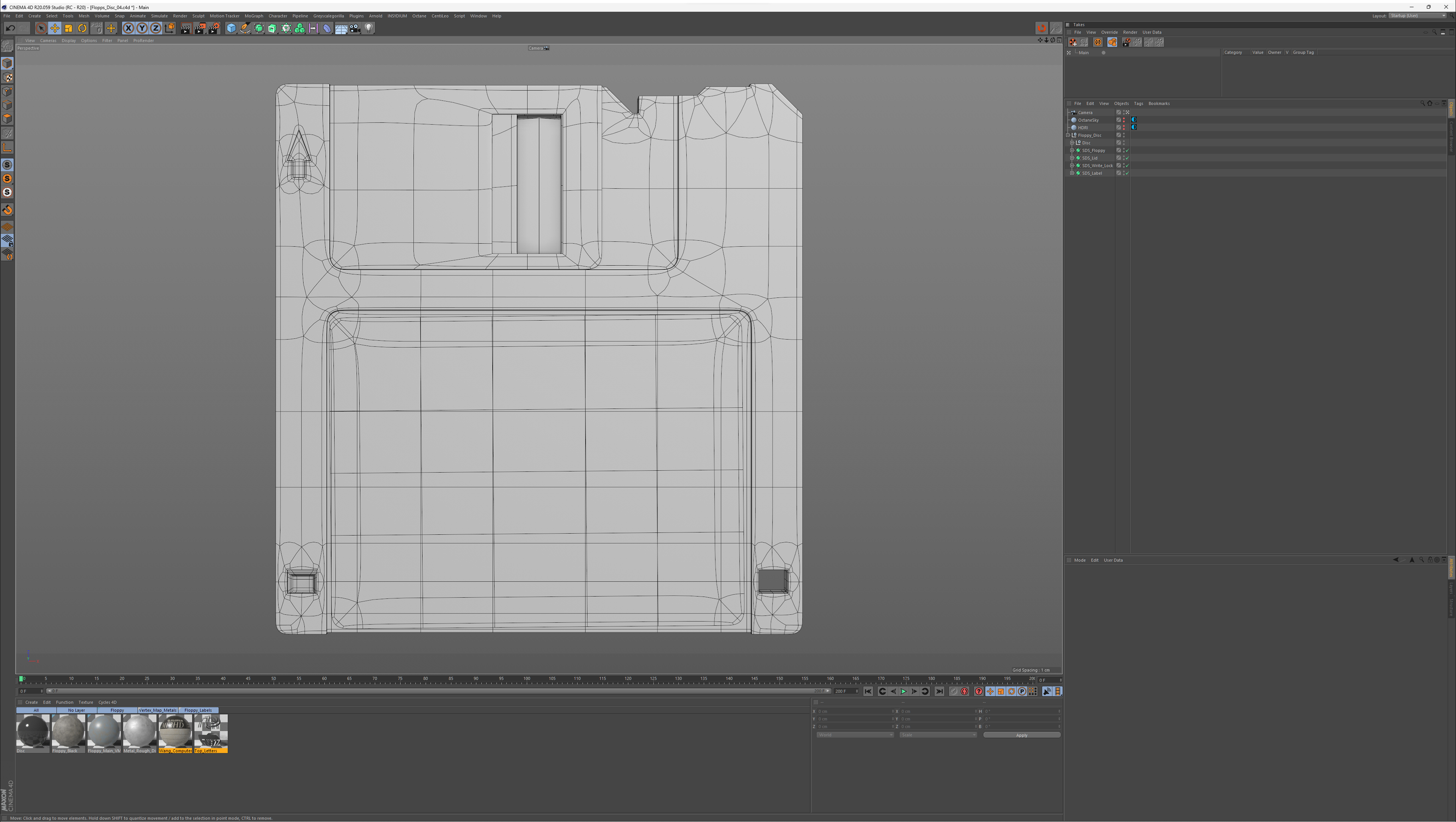Select the Disc material swatch
The height and width of the screenshot is (822, 1456).
point(33,730)
